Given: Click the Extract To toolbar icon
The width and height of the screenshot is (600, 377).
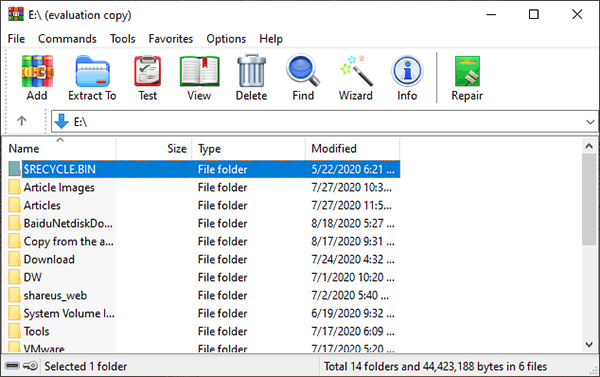Looking at the screenshot, I should pyautogui.click(x=93, y=71).
